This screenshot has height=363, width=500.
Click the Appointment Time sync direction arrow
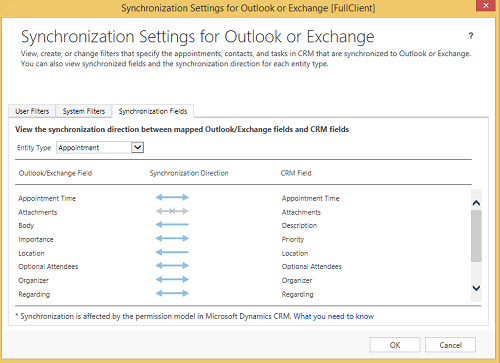(x=172, y=197)
